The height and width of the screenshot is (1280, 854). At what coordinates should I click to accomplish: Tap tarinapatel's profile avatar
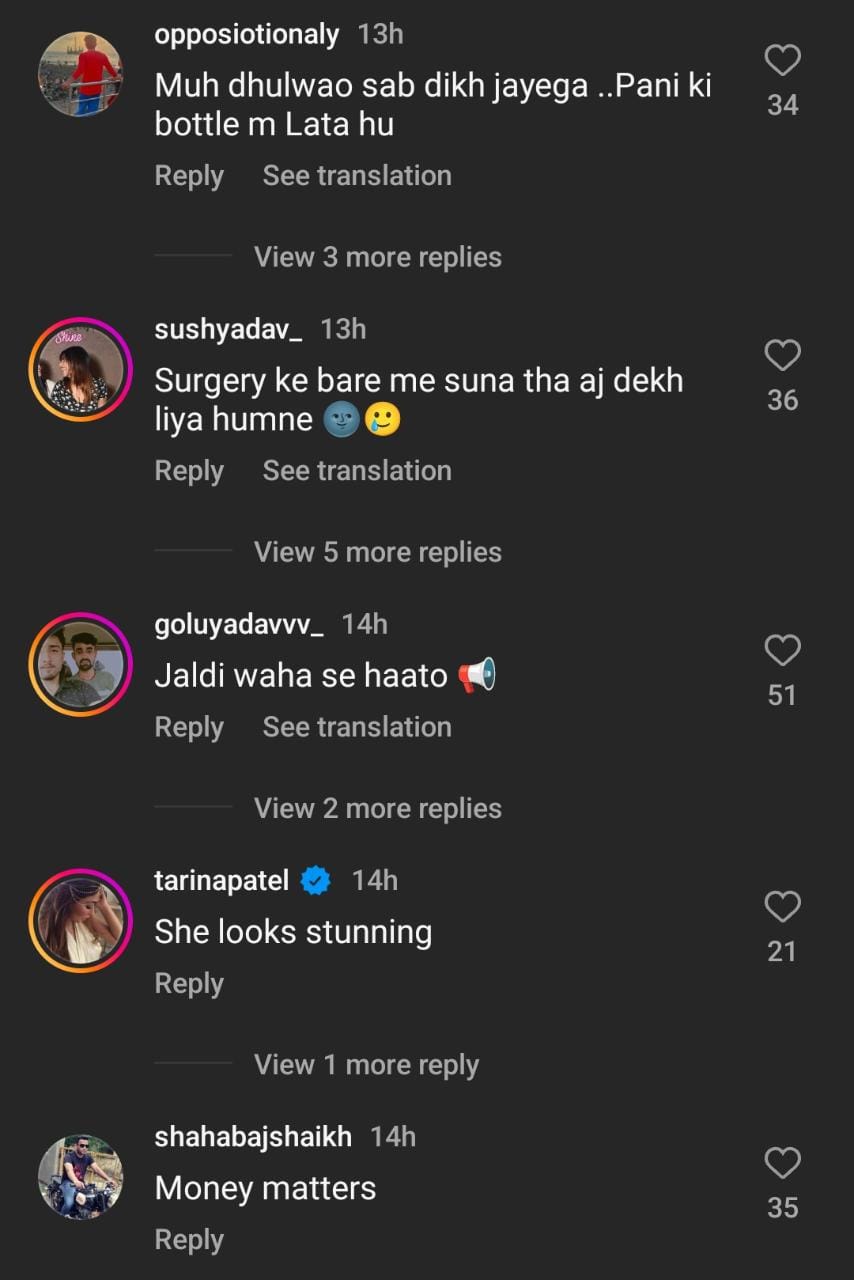point(80,920)
